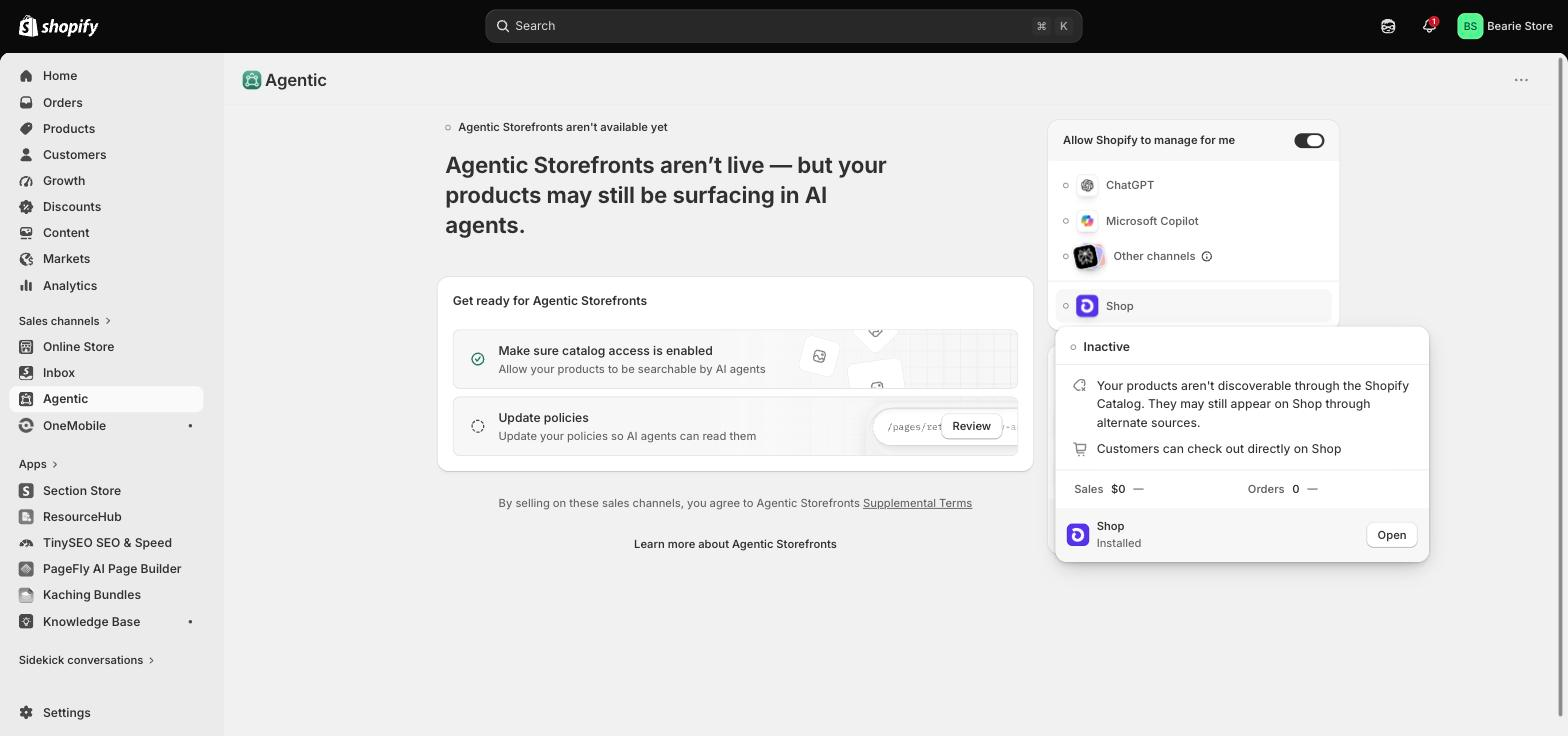This screenshot has width=1568, height=736.
Task: Select the Agentic sales channel
Action: point(106,398)
